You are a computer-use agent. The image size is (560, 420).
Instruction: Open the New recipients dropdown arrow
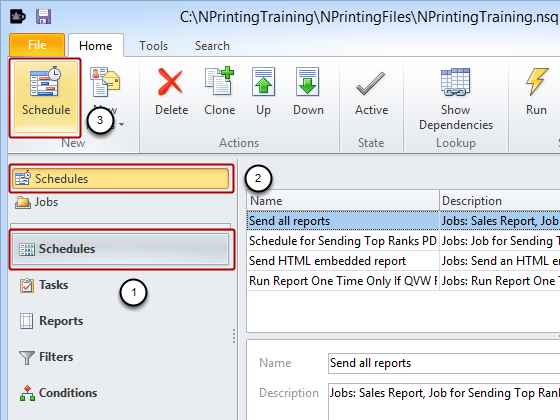point(121,124)
